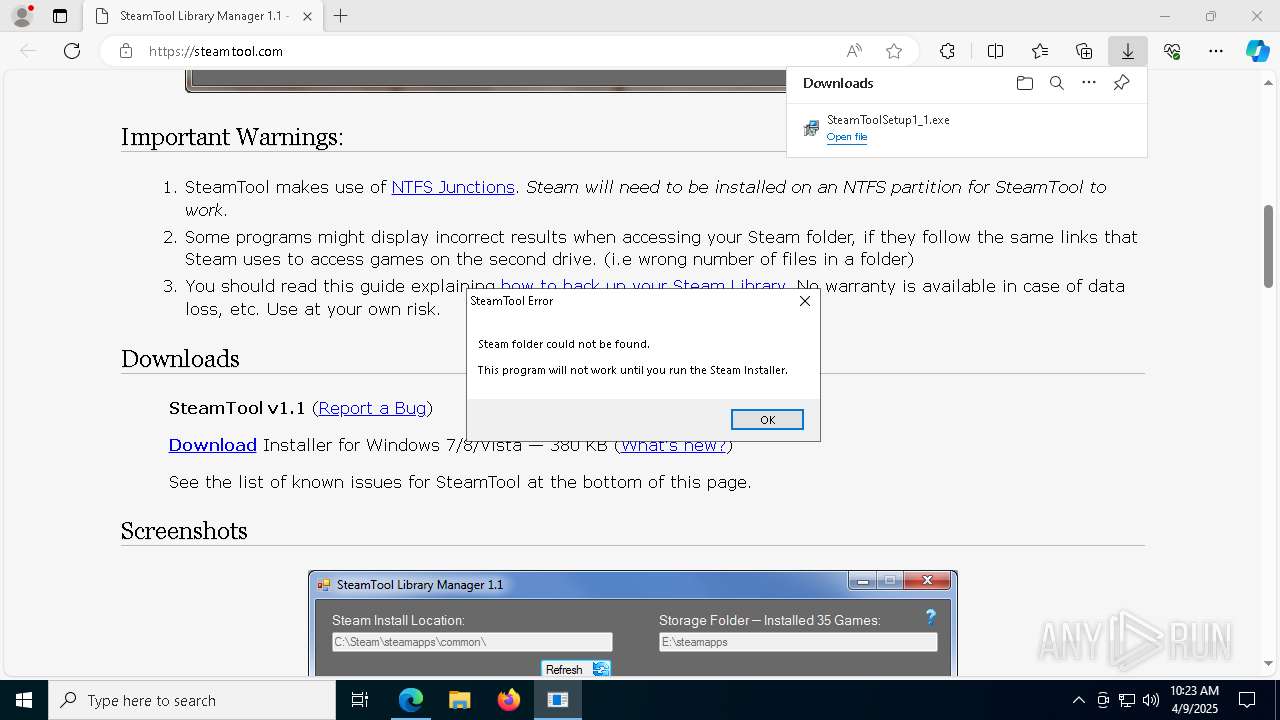Open clock showing 10:23 AM

(1194, 700)
